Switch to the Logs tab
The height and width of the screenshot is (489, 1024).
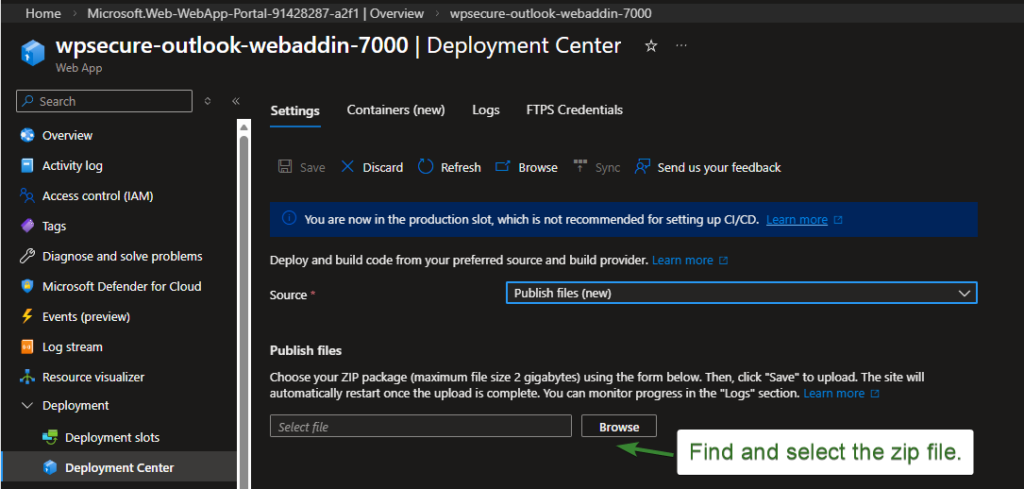pyautogui.click(x=485, y=110)
